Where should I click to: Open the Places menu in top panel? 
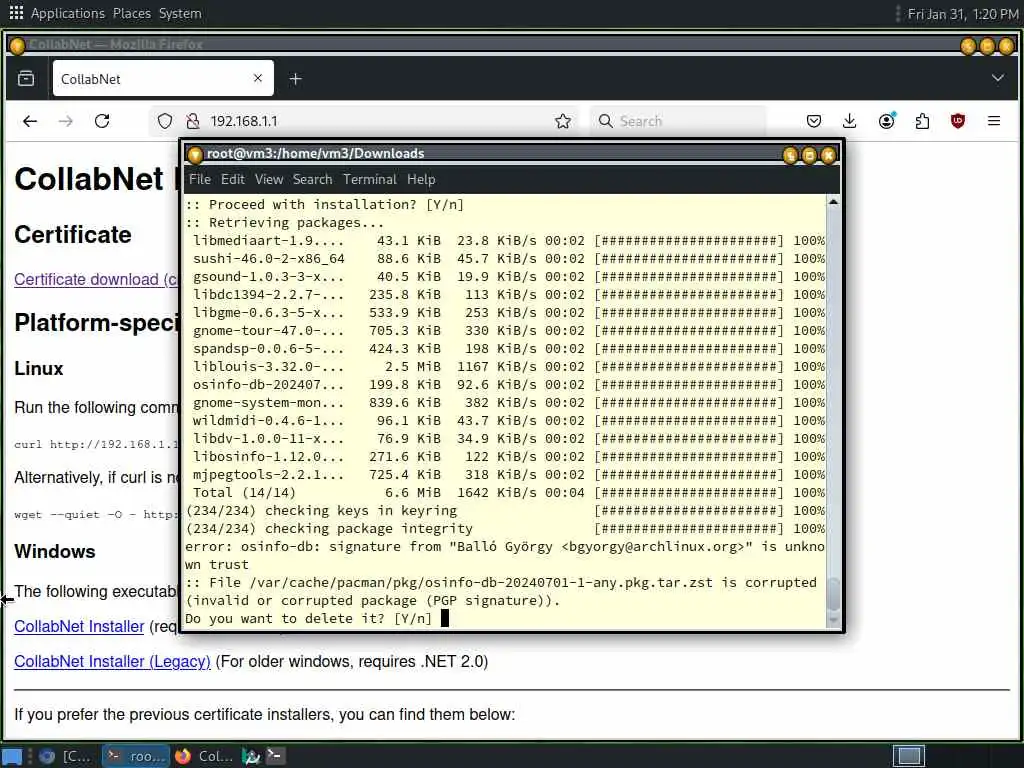(131, 13)
